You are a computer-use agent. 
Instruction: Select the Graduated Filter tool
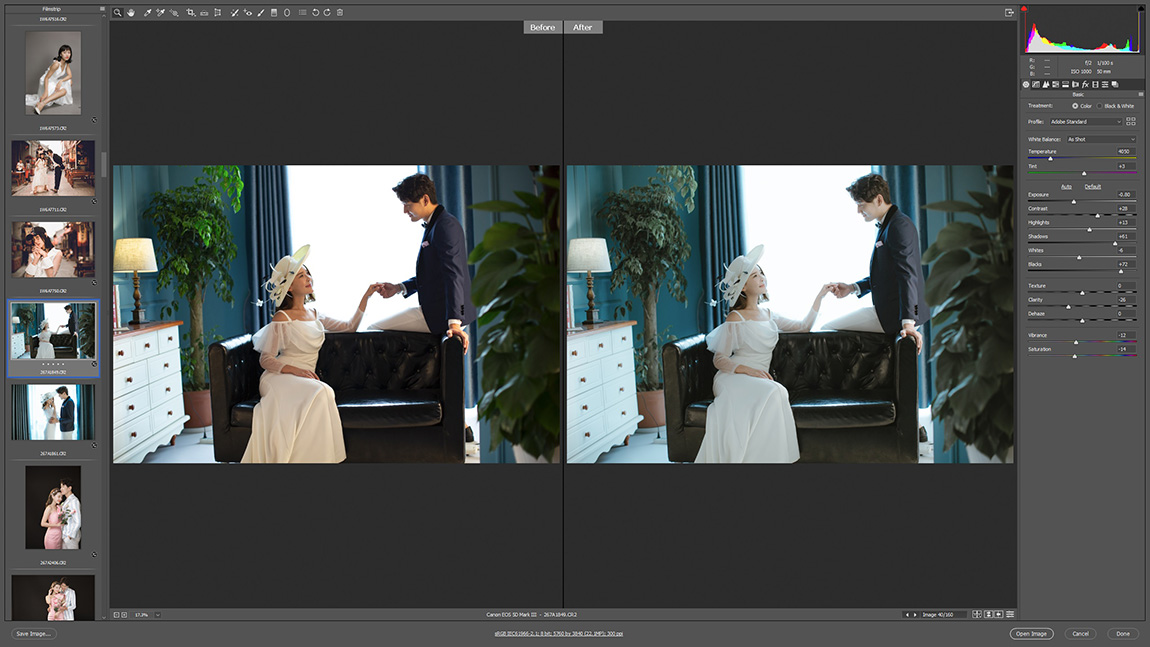274,12
